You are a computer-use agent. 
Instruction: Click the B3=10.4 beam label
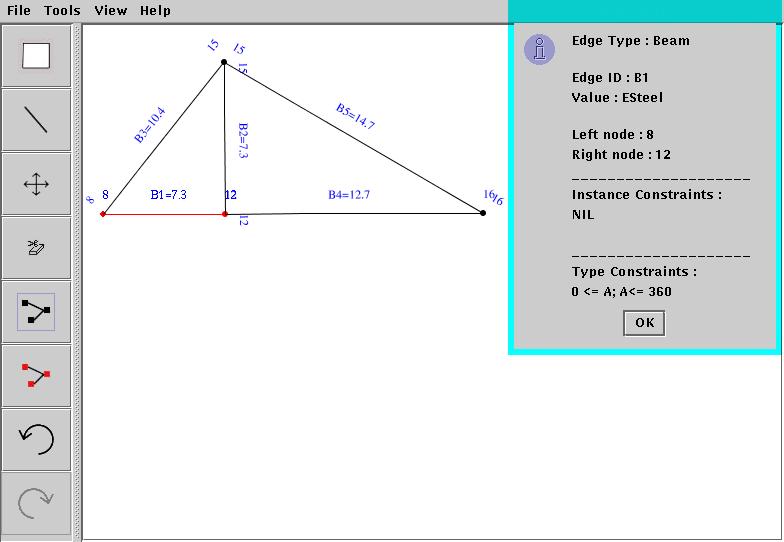coord(149,127)
